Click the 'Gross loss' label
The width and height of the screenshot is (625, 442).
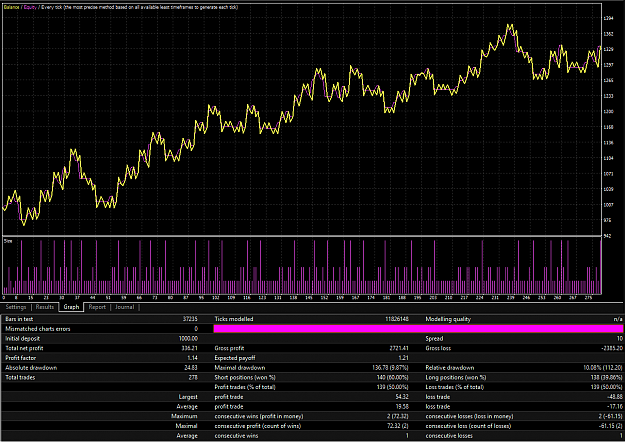coord(438,348)
